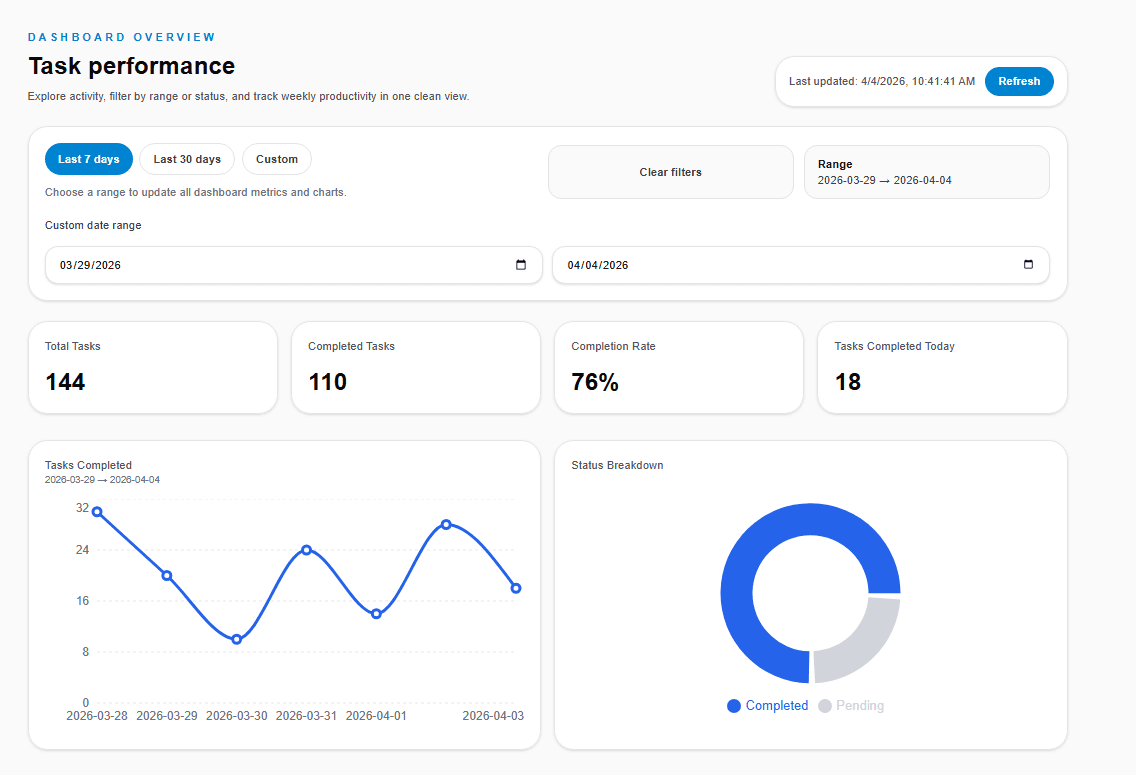Open the end date calendar picker icon
The image size is (1136, 775).
pyautogui.click(x=1028, y=265)
